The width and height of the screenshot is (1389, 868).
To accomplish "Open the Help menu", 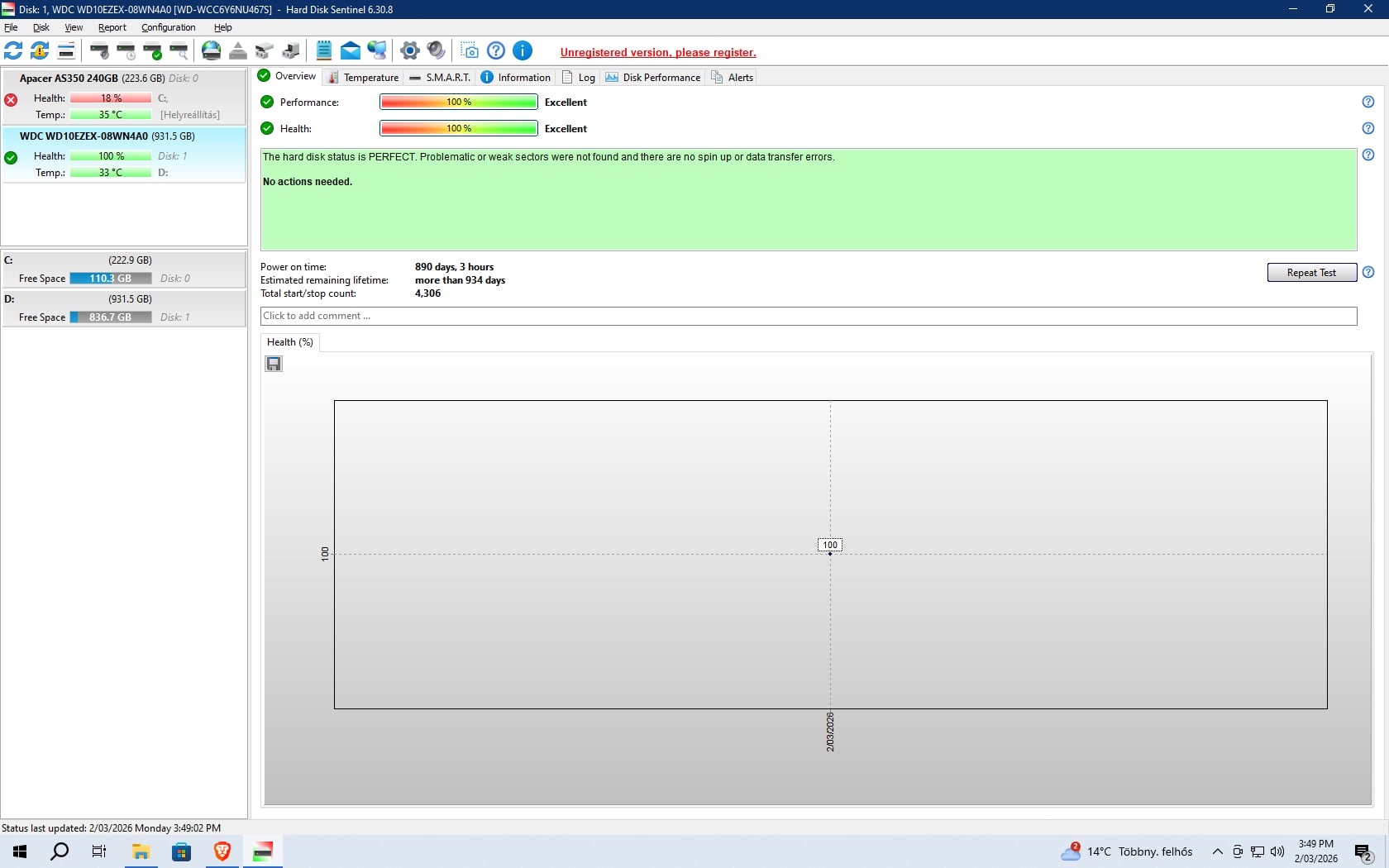I will pos(223,27).
